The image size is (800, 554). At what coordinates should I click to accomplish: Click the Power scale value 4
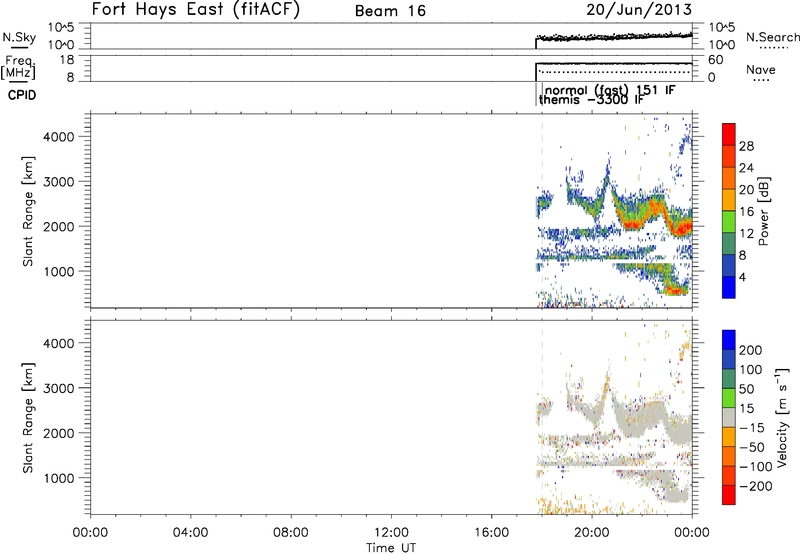click(742, 277)
